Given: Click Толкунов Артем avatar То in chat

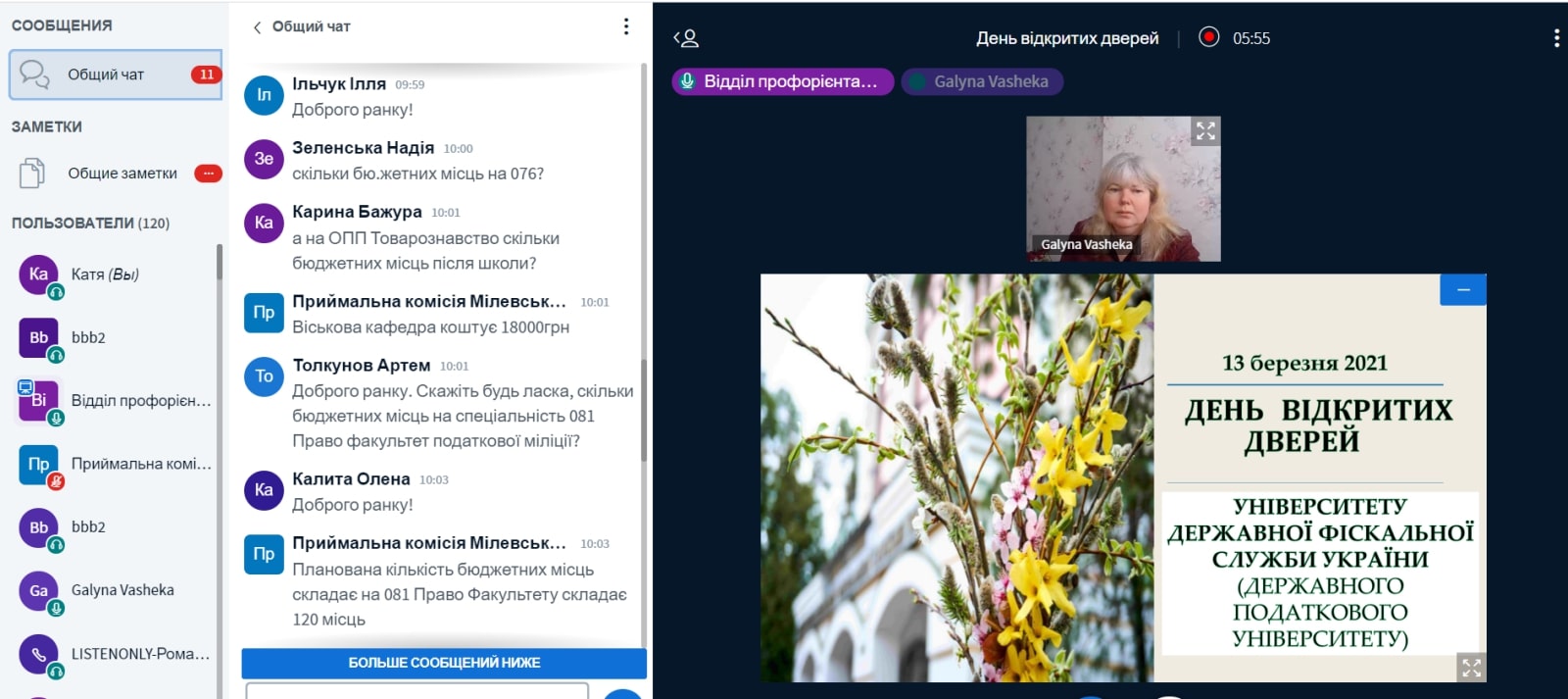Looking at the screenshot, I should (x=264, y=376).
